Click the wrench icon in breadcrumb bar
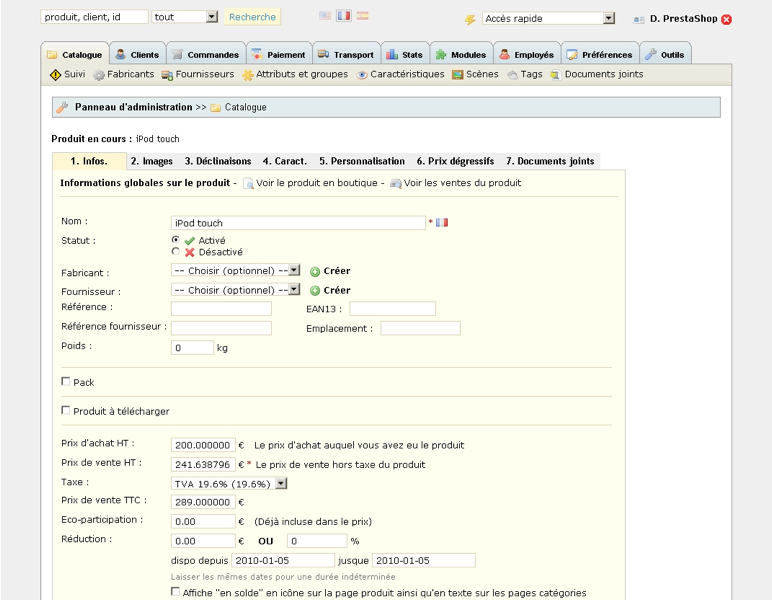Viewport: 772px width, 600px height. [62, 107]
